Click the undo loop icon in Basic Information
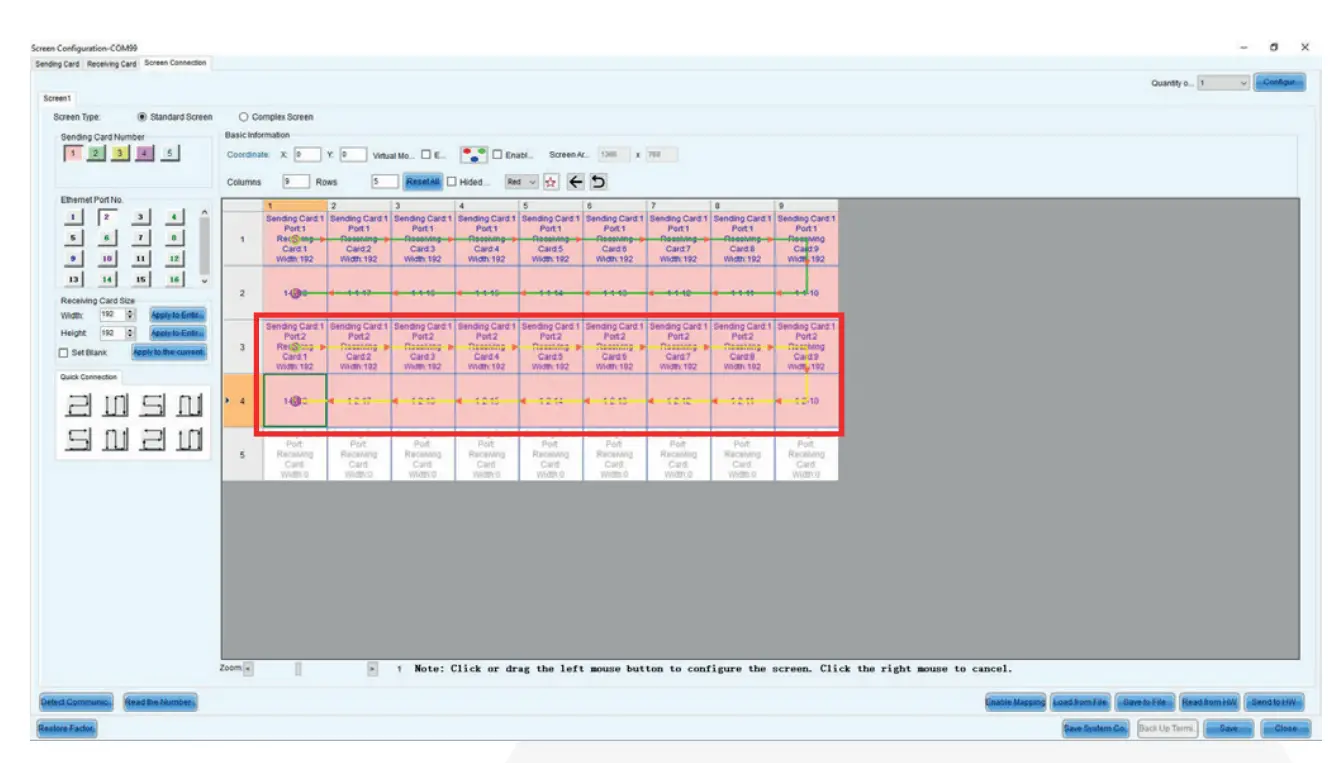 pos(600,182)
